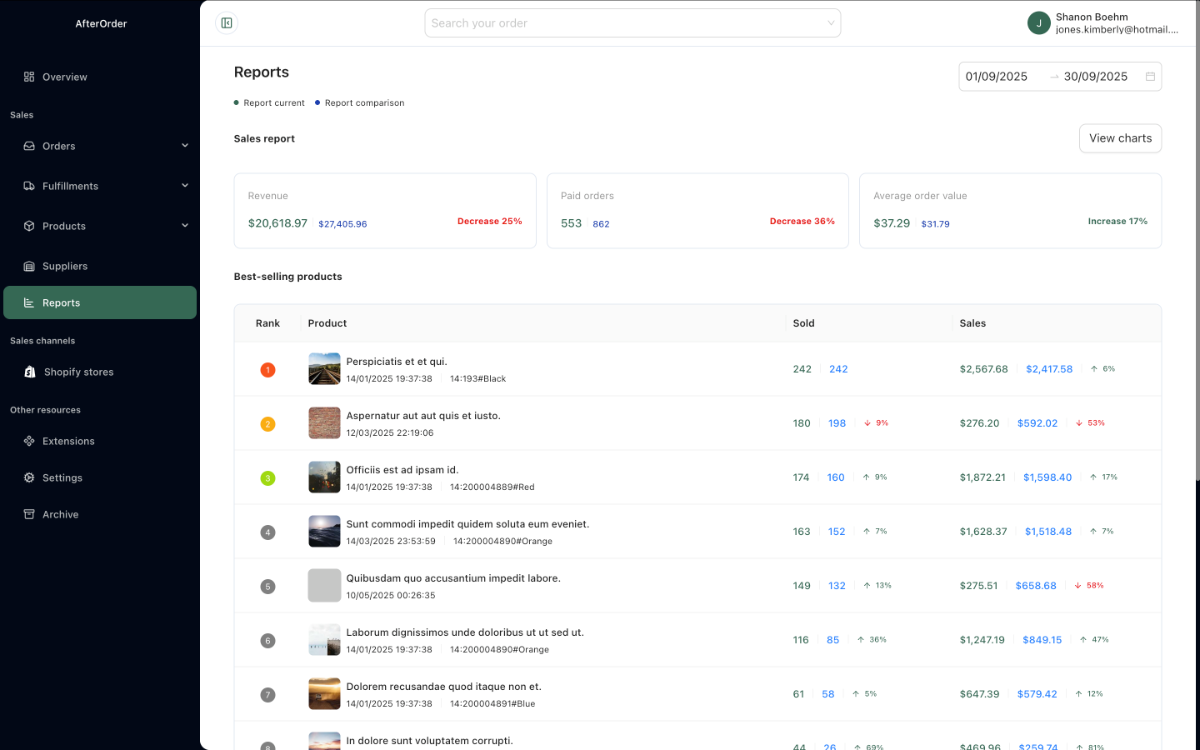Click the Shopify stores bag icon
1200x750 pixels.
pyautogui.click(x=30, y=372)
